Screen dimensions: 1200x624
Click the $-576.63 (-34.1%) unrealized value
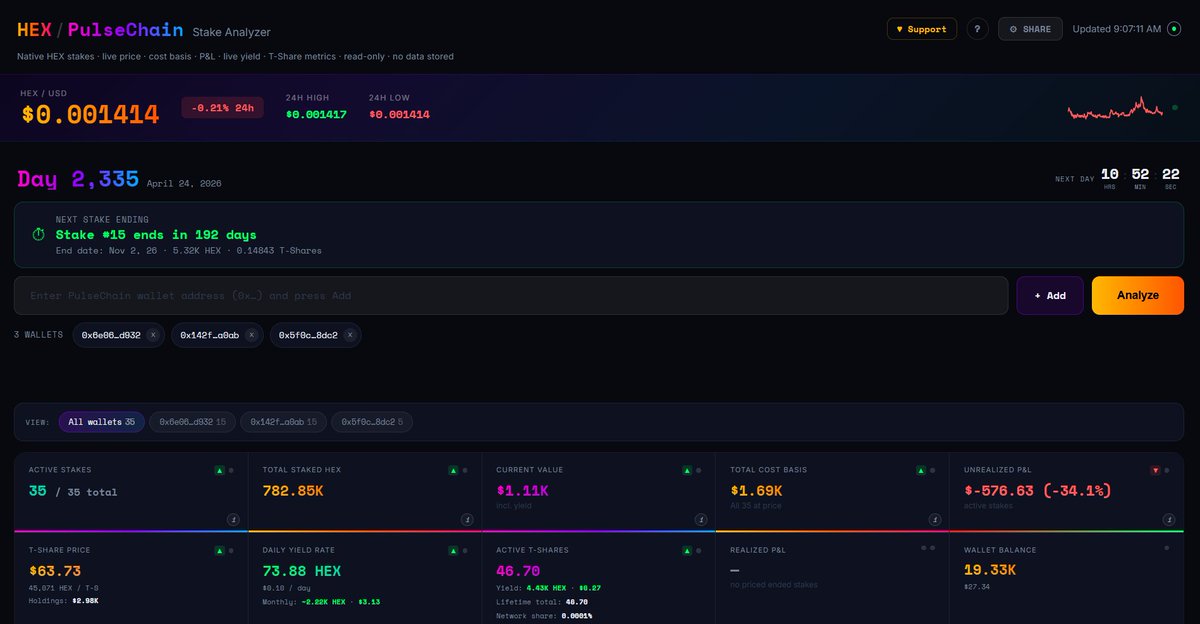click(1037, 491)
